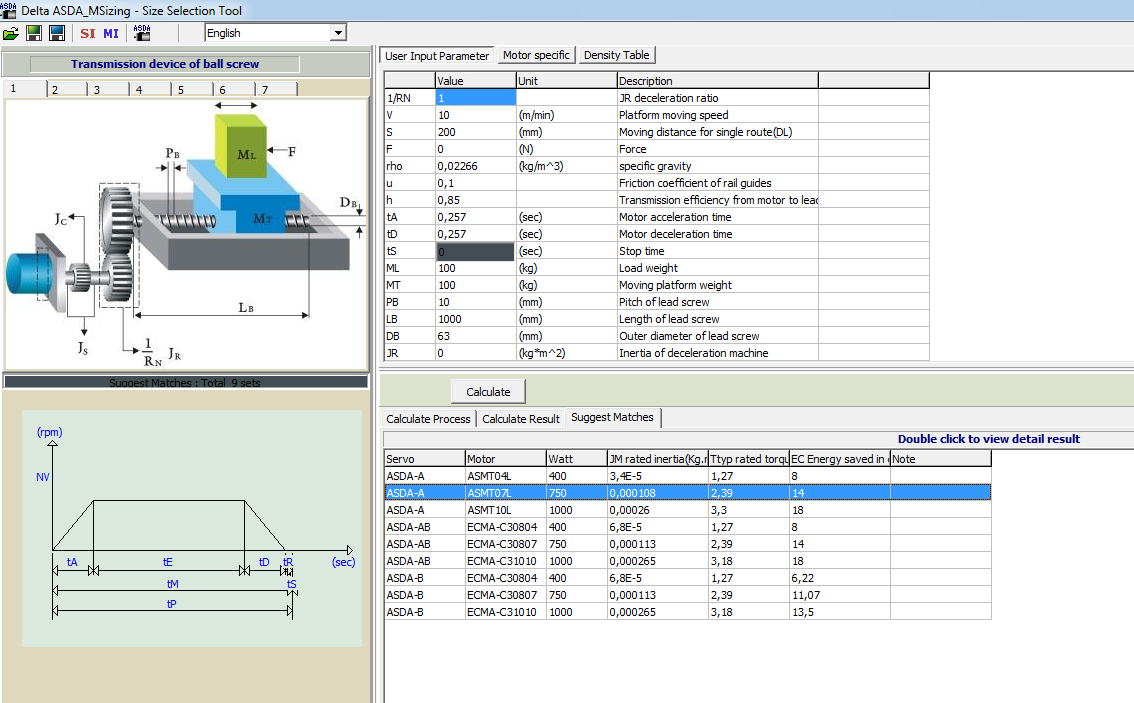Open the English language dropdown
1134x703 pixels.
pos(338,33)
